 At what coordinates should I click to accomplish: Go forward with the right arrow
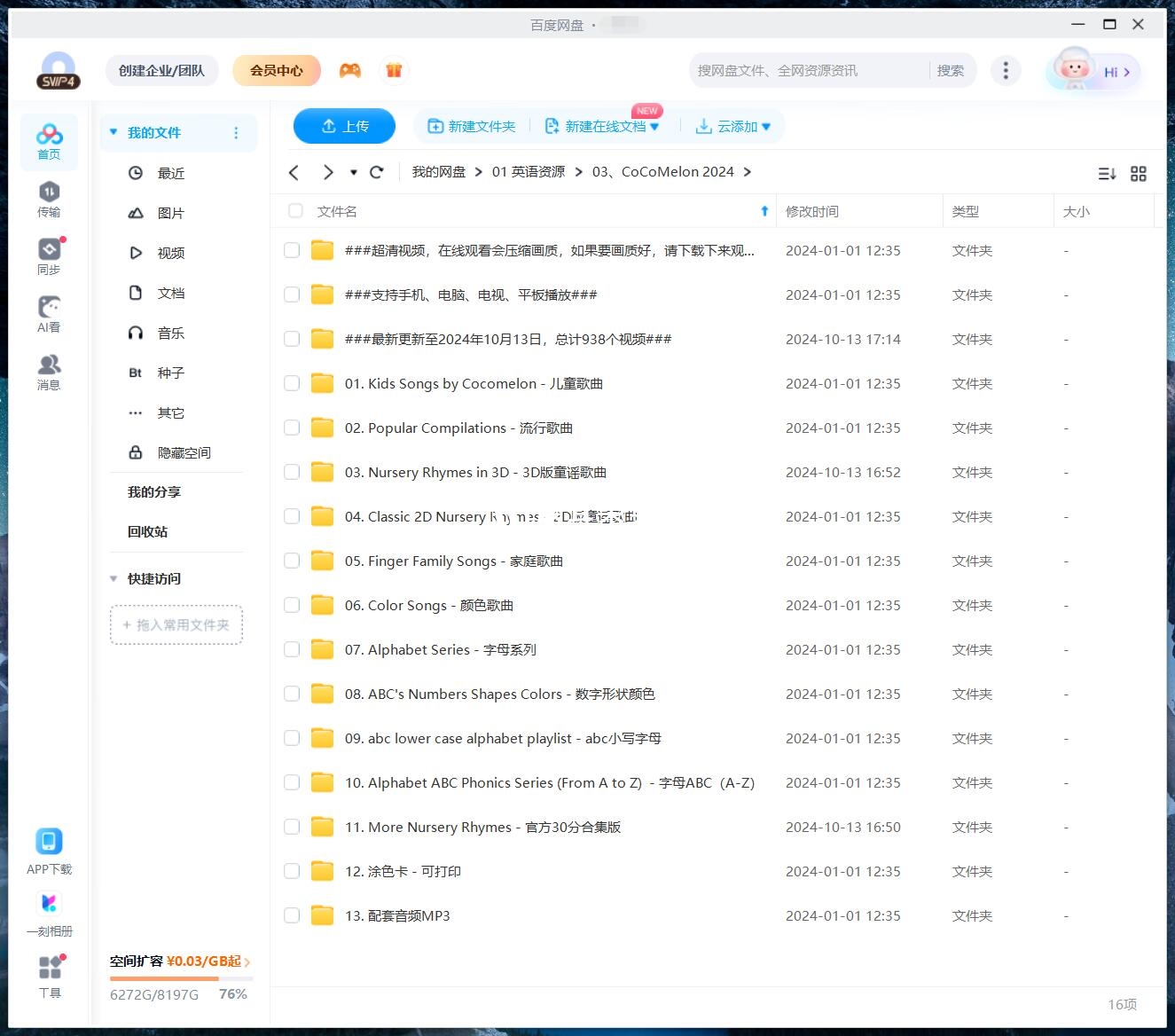click(328, 172)
